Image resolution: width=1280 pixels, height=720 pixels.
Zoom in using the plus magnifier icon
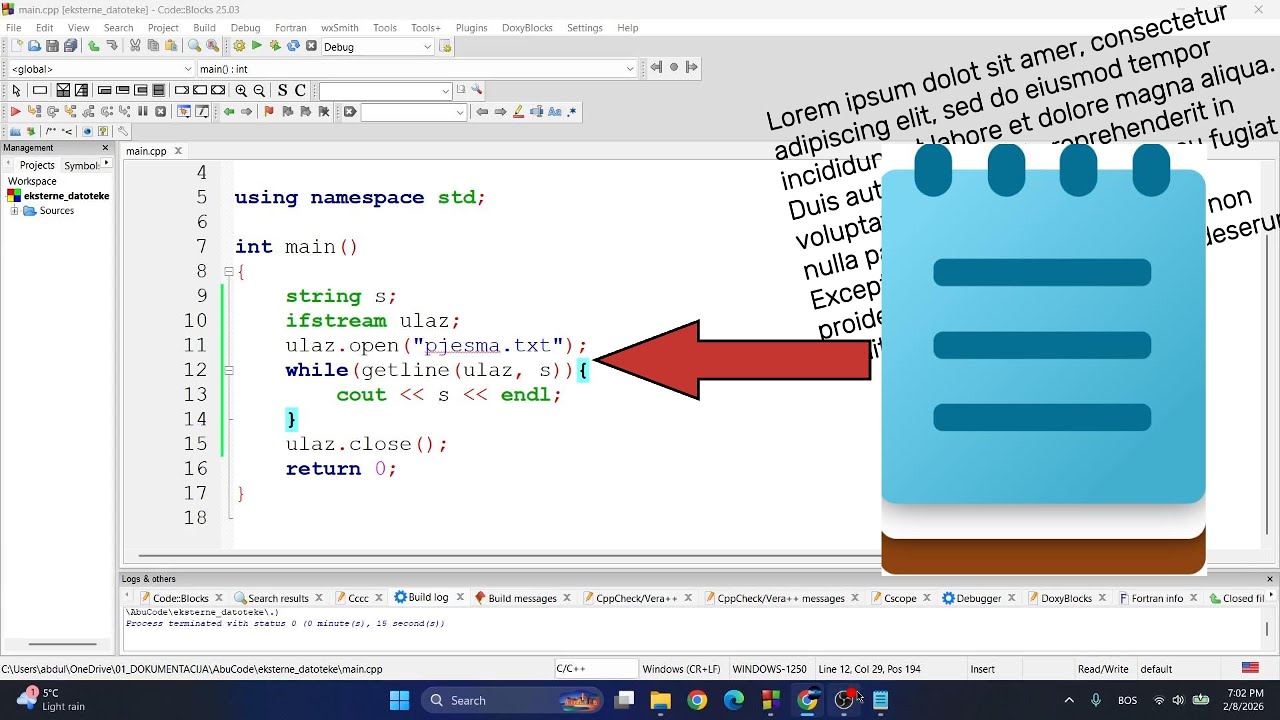tap(241, 91)
